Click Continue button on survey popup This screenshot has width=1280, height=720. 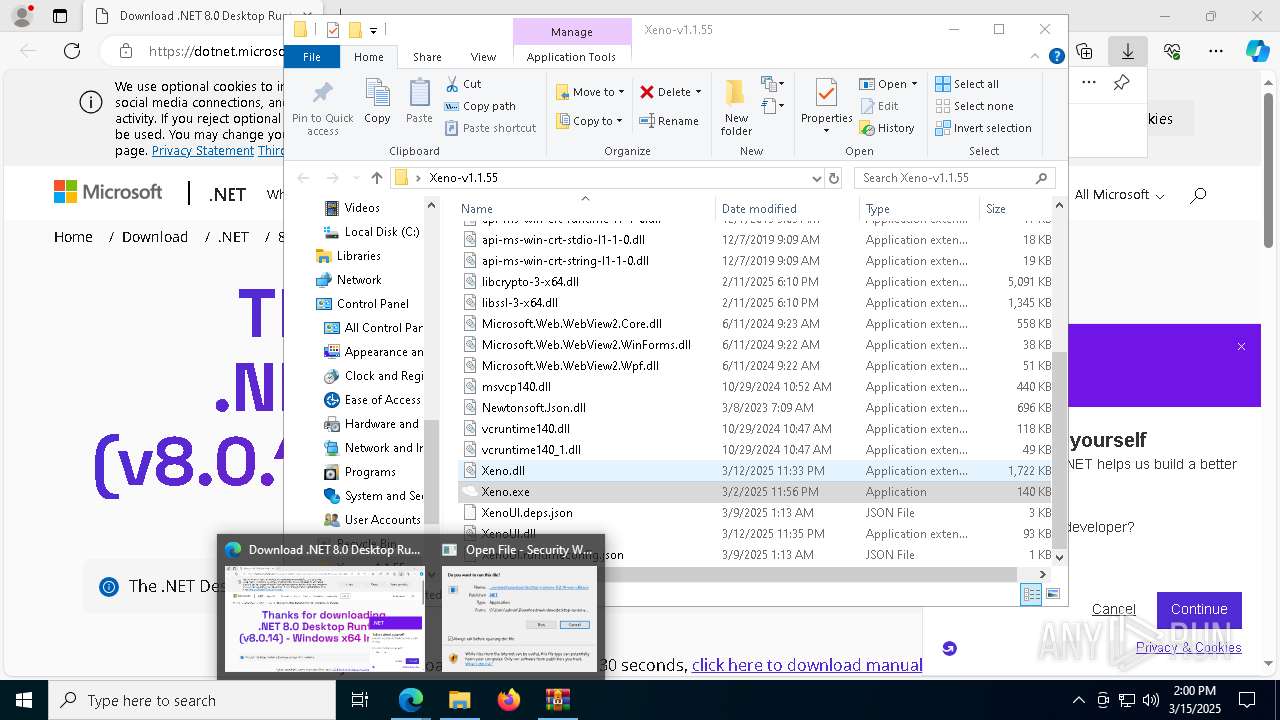1199,609
